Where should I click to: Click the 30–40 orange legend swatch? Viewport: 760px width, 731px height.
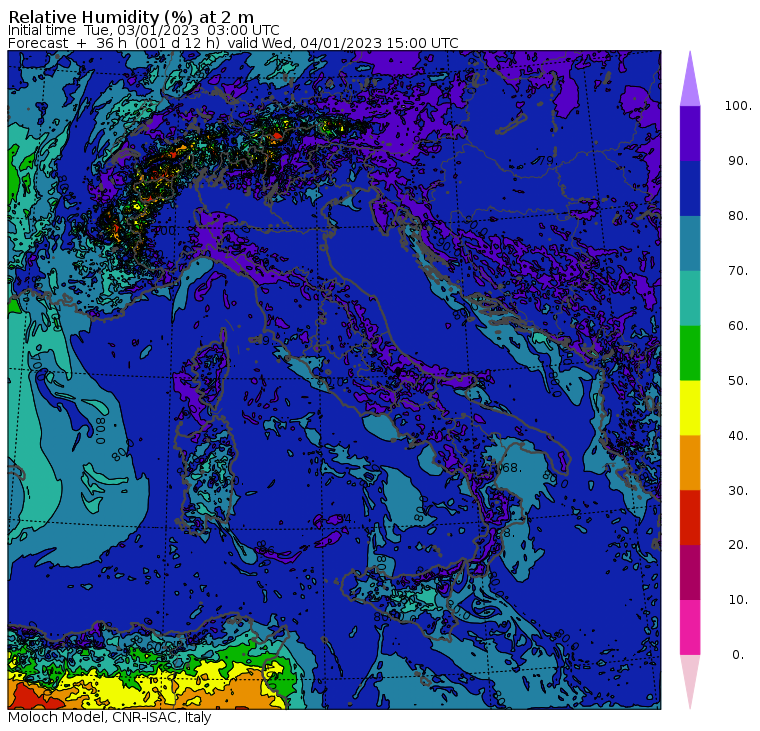click(x=690, y=463)
